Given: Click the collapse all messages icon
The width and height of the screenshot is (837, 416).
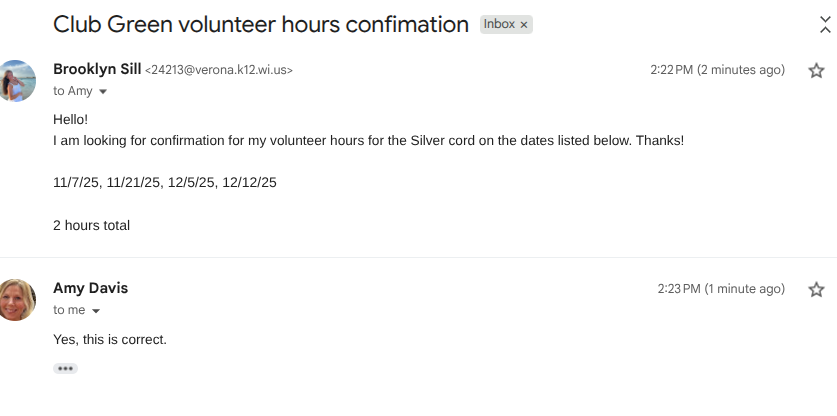Looking at the screenshot, I should [x=825, y=24].
